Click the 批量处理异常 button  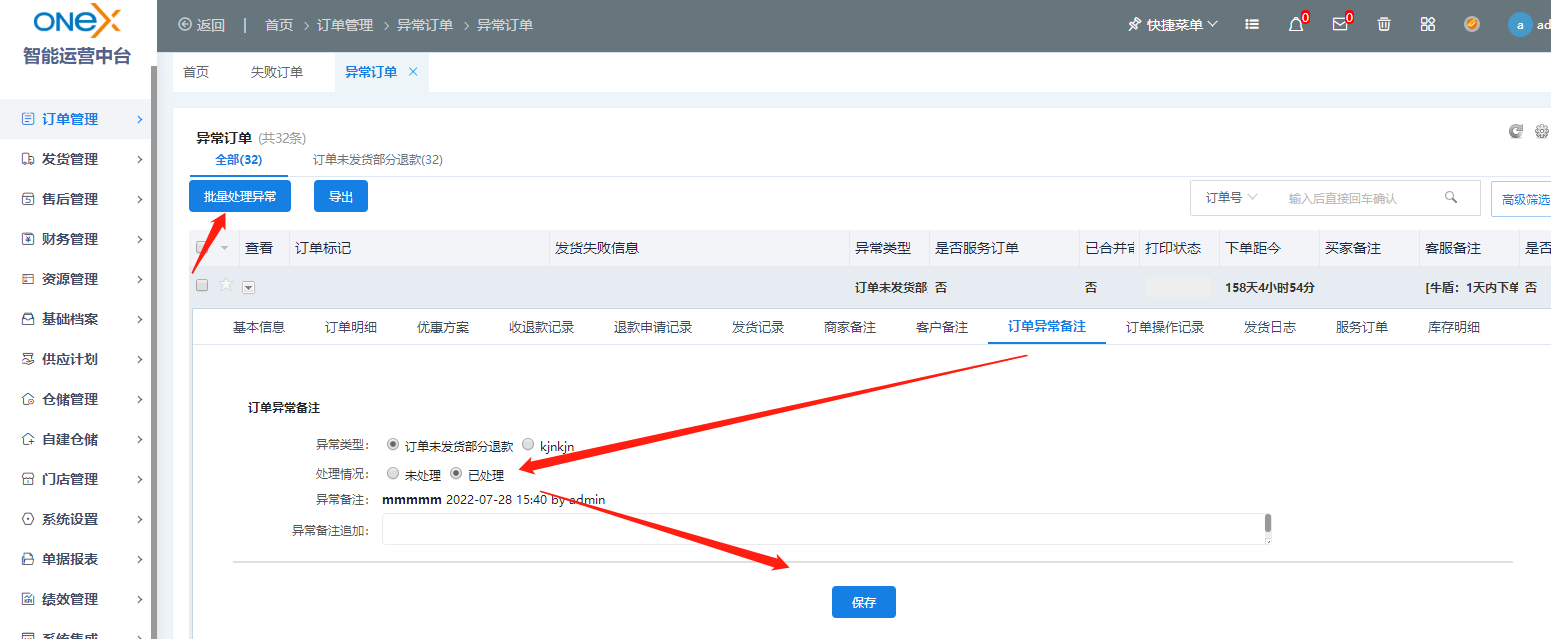click(x=240, y=197)
